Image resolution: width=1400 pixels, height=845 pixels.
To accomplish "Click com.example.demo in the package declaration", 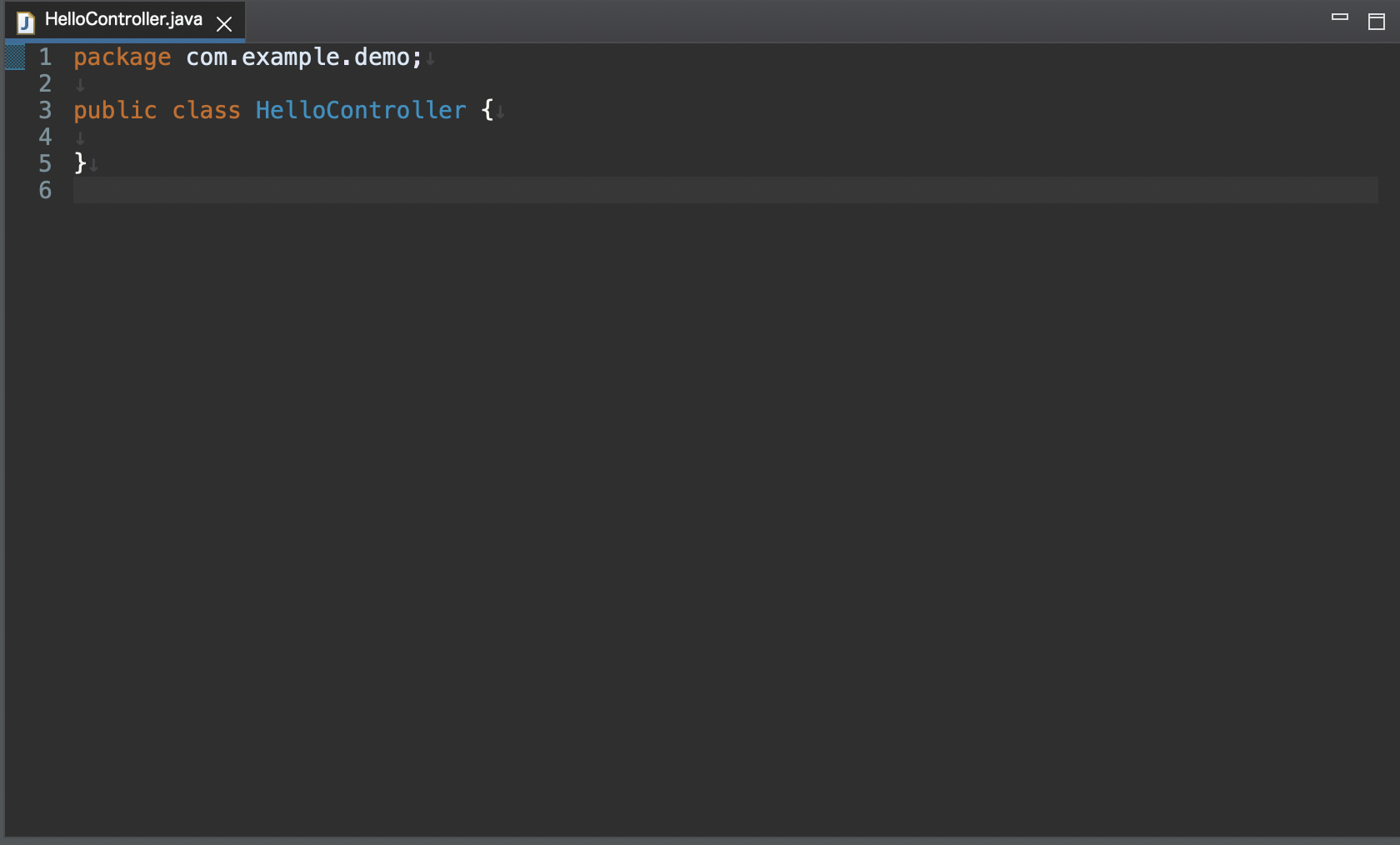I will [300, 57].
